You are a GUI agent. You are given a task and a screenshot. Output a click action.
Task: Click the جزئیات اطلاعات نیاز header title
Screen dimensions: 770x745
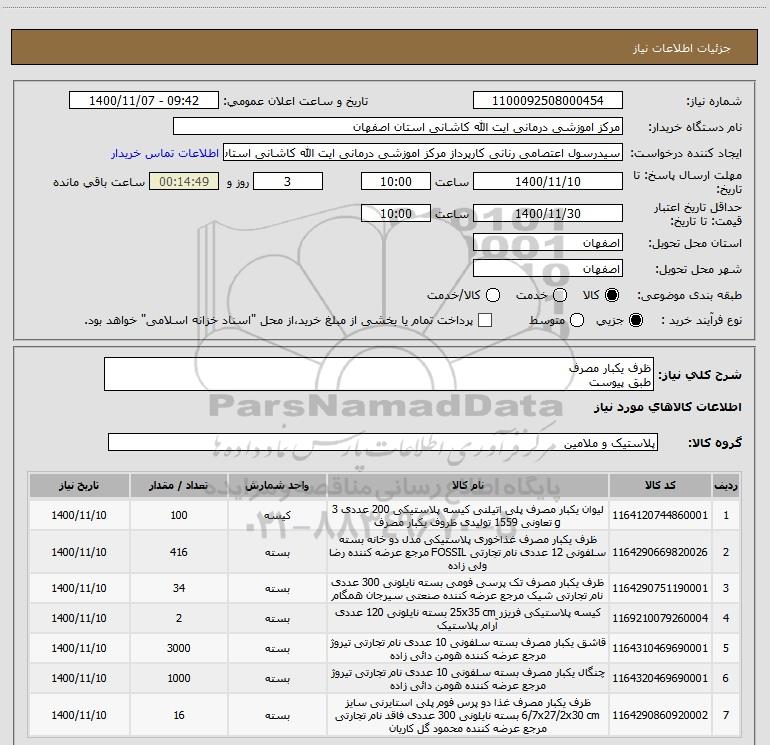[681, 48]
